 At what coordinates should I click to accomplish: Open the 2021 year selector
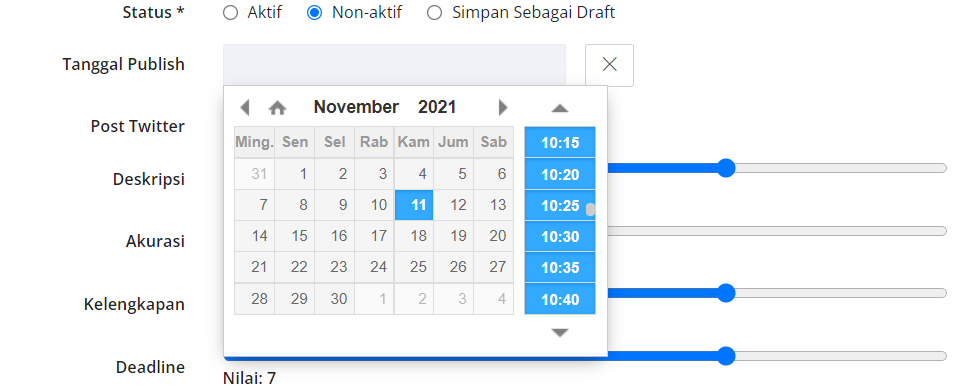tap(437, 107)
